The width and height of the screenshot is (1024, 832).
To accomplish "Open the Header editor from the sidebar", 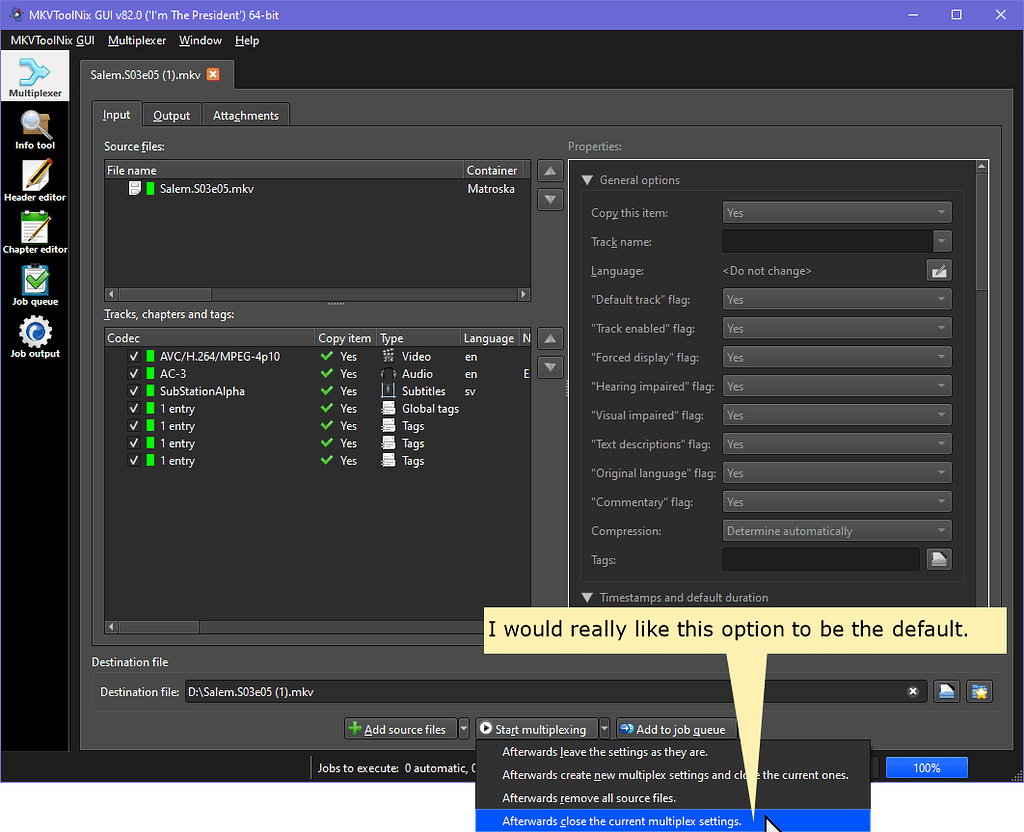I will coord(35,182).
